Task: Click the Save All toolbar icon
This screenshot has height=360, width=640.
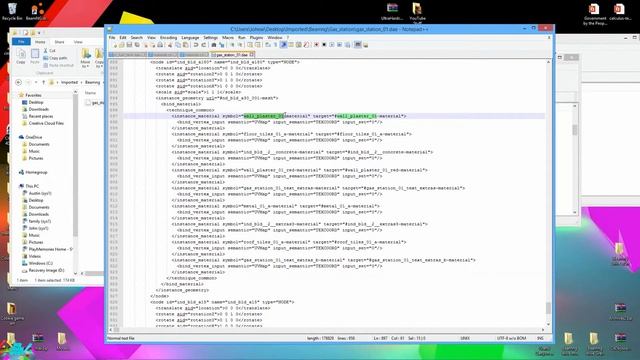Action: tap(137, 45)
